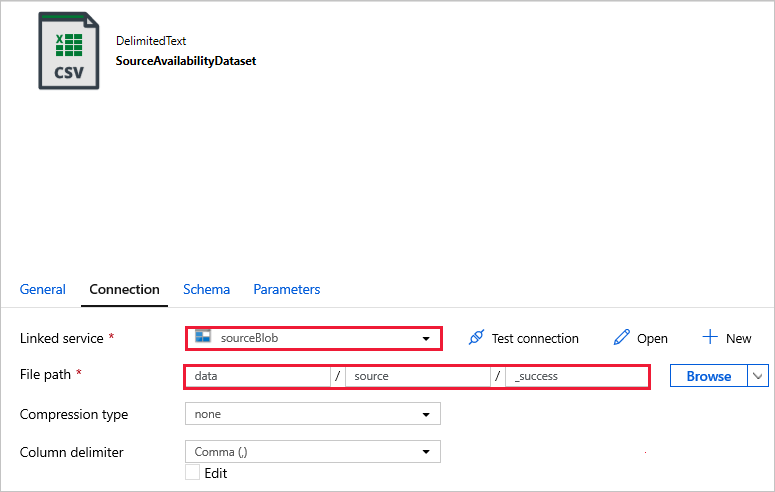Viewport: 775px width, 492px height.
Task: Open the Compression type dropdown
Action: point(426,414)
